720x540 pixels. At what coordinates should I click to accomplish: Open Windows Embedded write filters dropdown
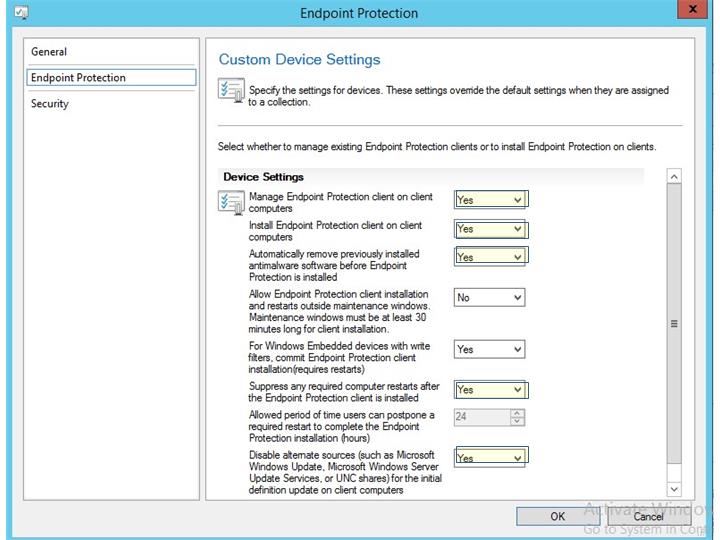tap(490, 350)
